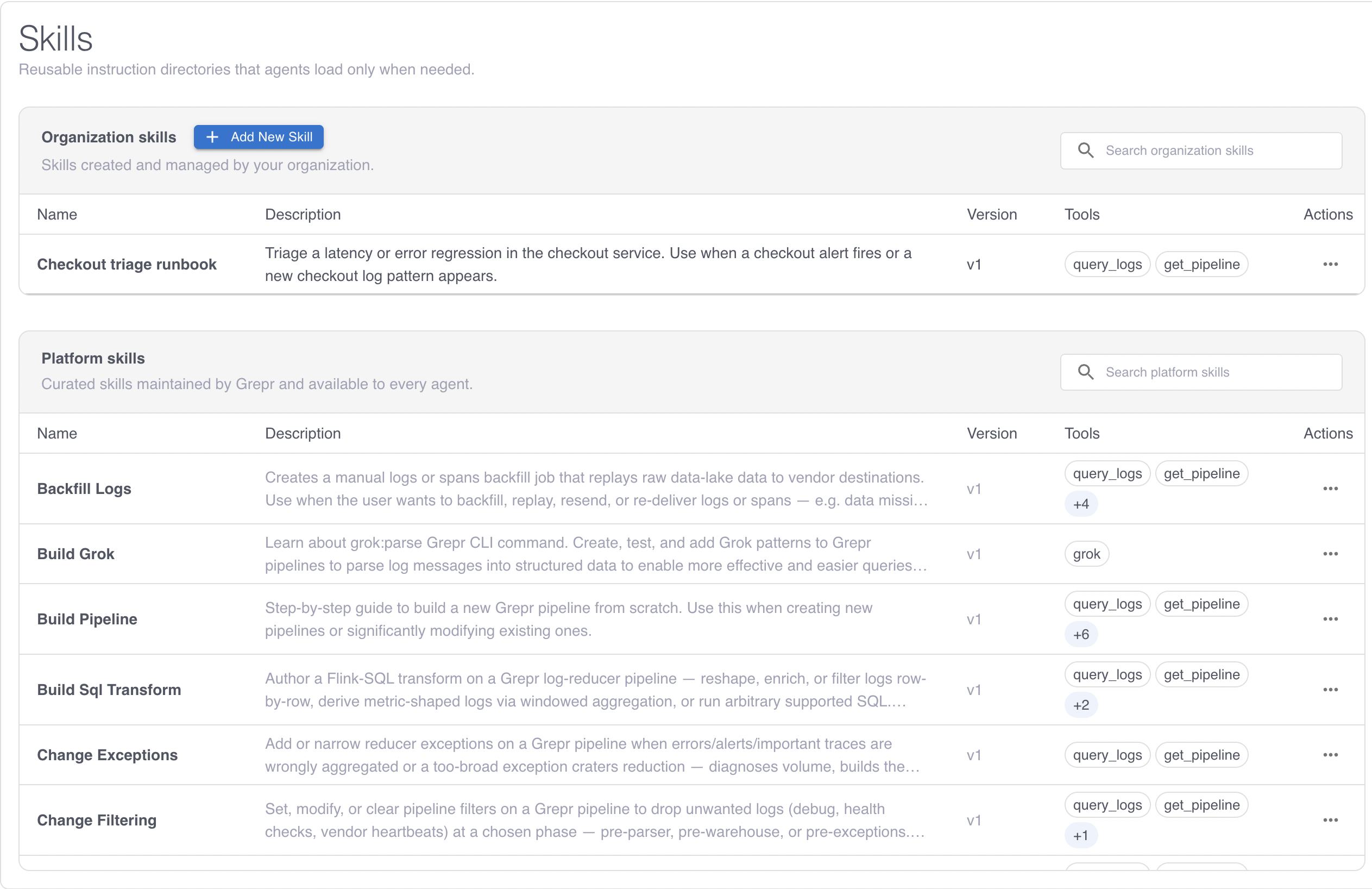Open the Build Sql Transform skill
This screenshot has height=889, width=1372.
(x=109, y=690)
